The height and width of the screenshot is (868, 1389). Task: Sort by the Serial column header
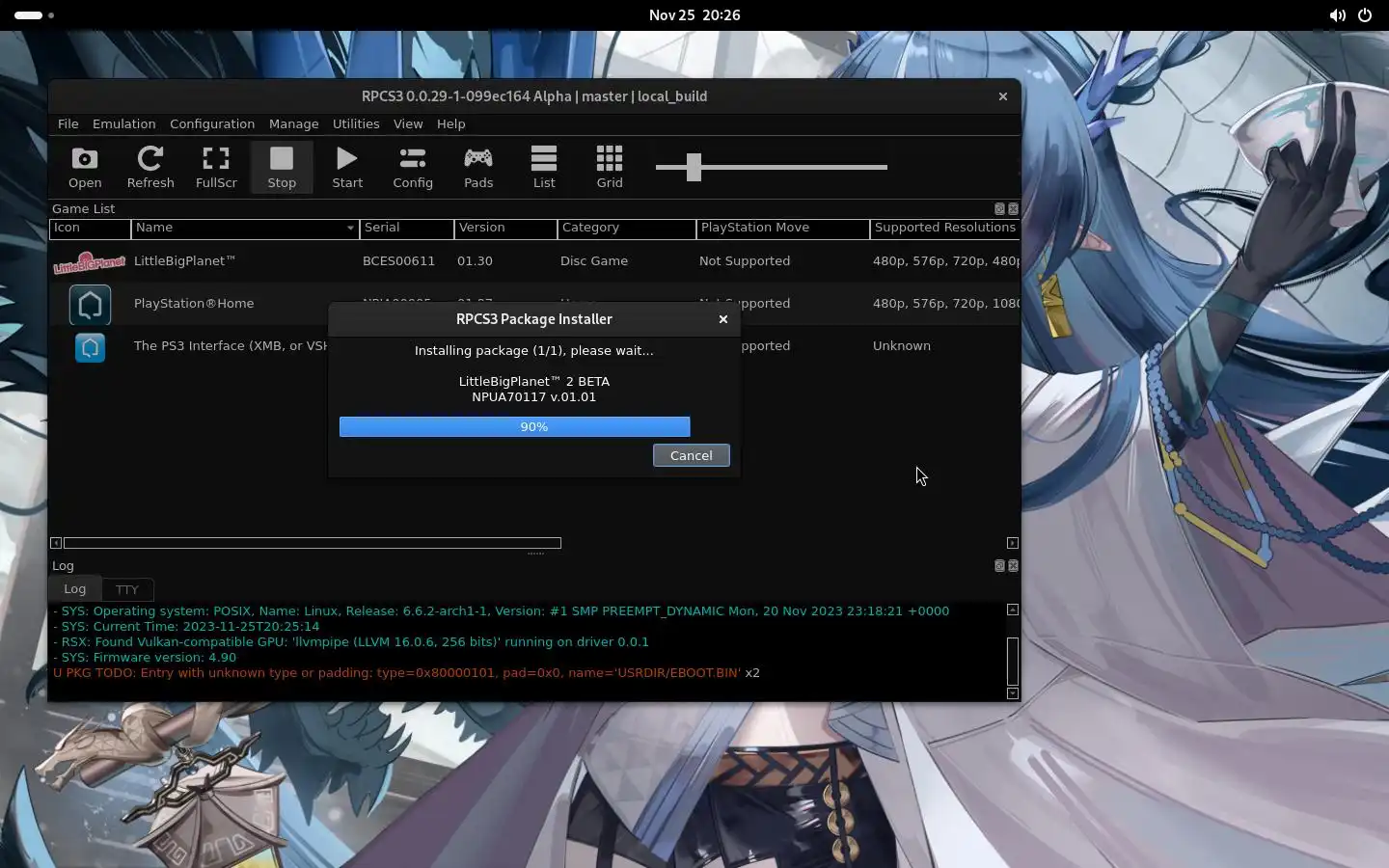tap(407, 229)
